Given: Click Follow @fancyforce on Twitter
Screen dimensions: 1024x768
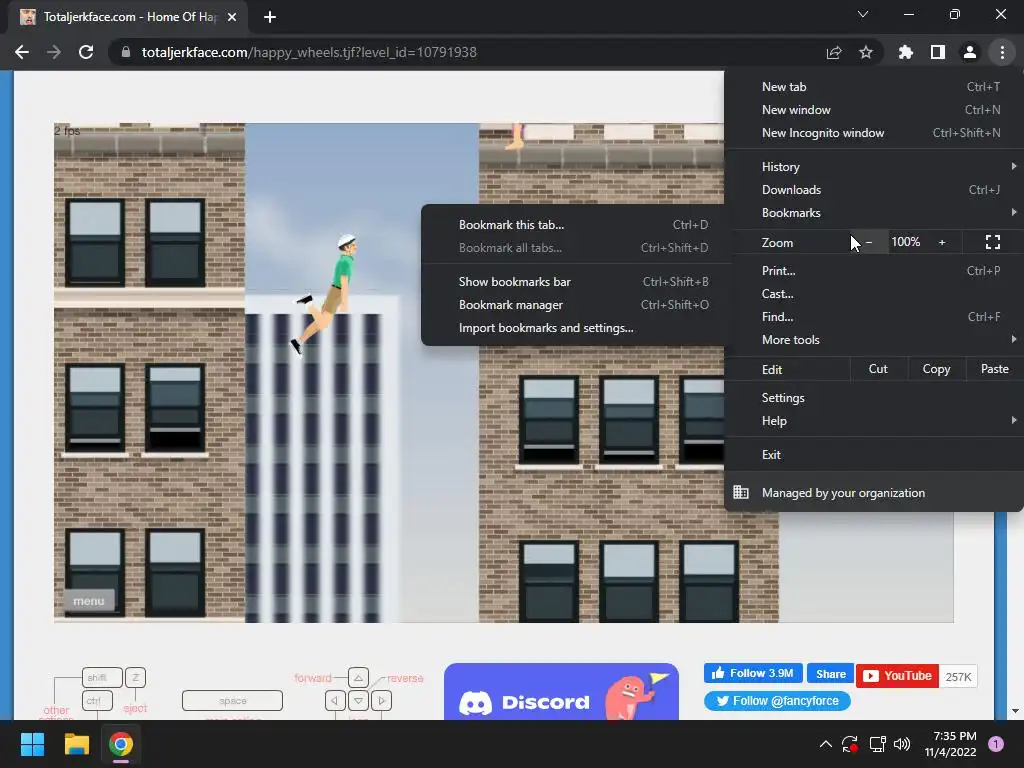Looking at the screenshot, I should [x=777, y=701].
